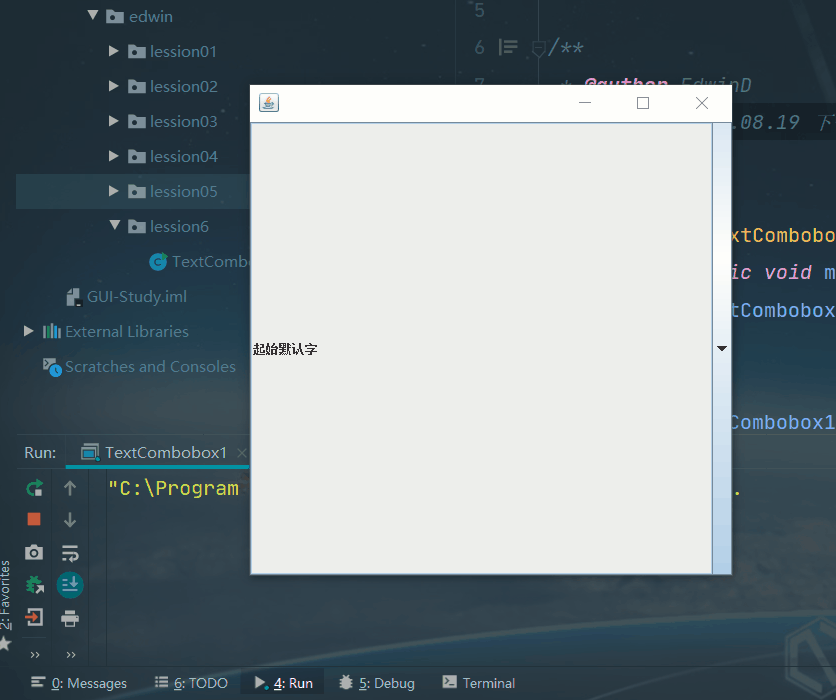Expand External Libraries node
This screenshot has height=700, width=836.
point(28,331)
